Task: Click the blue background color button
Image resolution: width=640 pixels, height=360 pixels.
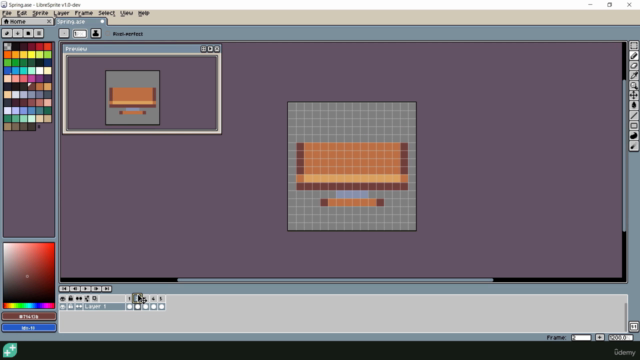Action: click(29, 328)
